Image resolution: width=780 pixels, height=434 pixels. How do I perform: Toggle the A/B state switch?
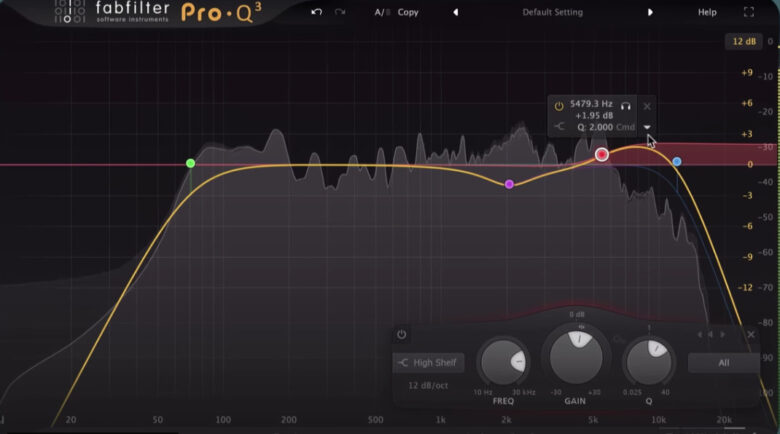(x=382, y=12)
